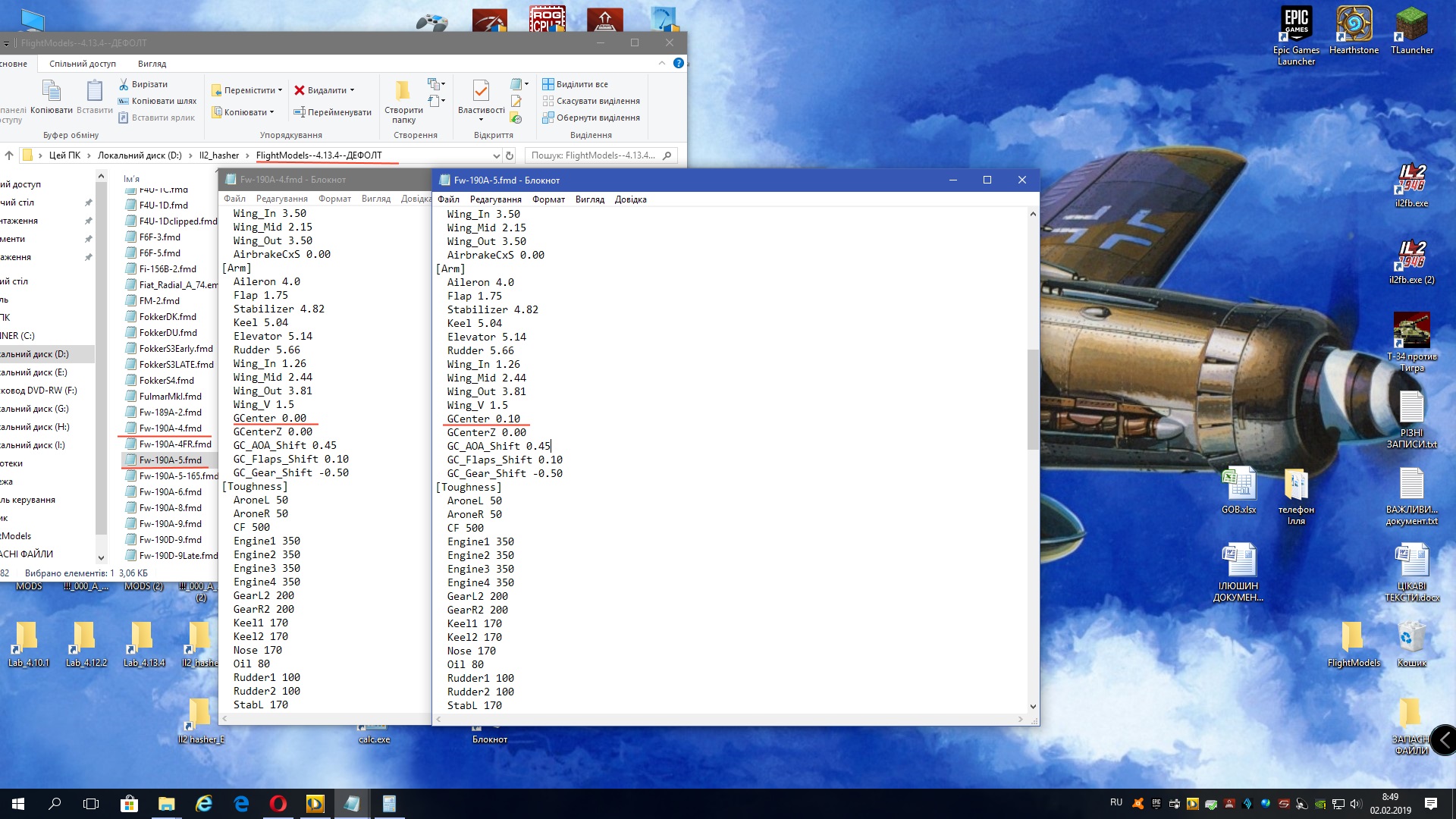Open Opera browser from the taskbar

click(278, 804)
